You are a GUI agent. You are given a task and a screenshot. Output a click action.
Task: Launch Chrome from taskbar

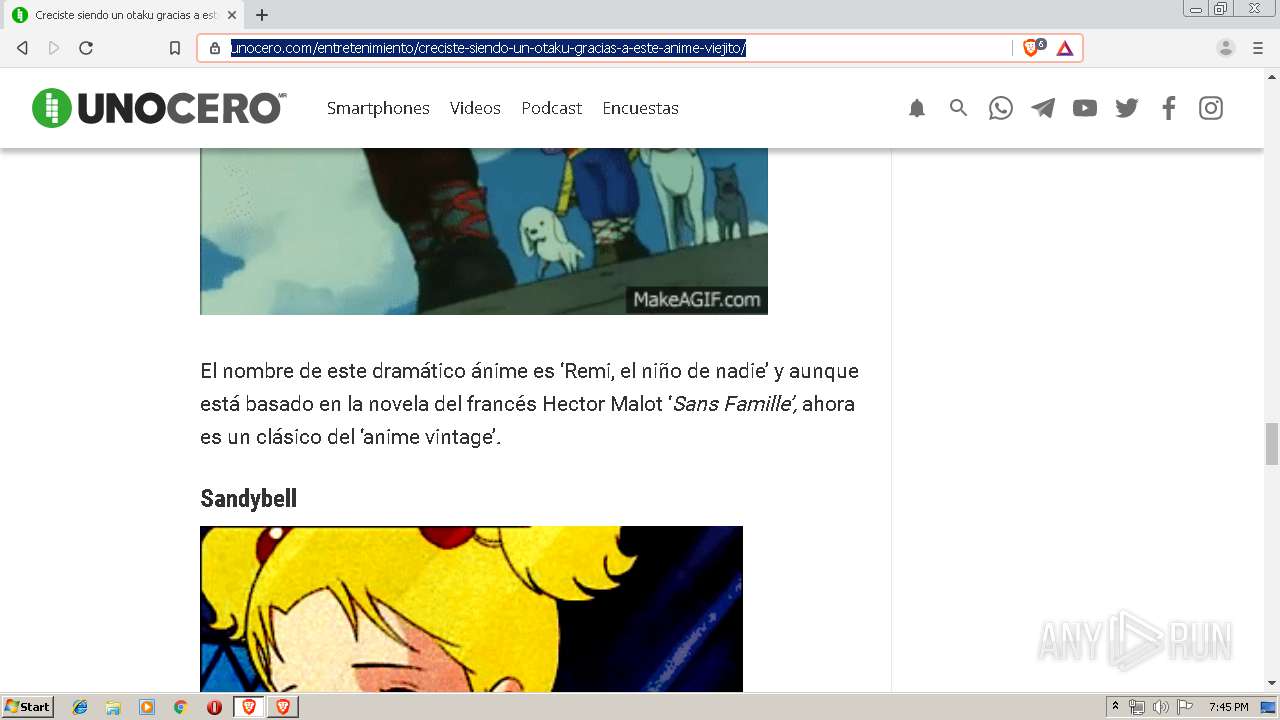(x=180, y=707)
